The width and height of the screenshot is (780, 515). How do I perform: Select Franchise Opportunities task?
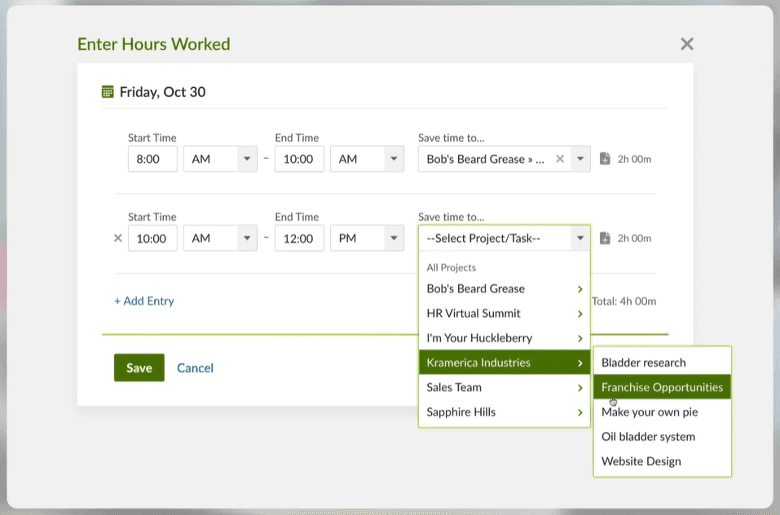tap(662, 387)
